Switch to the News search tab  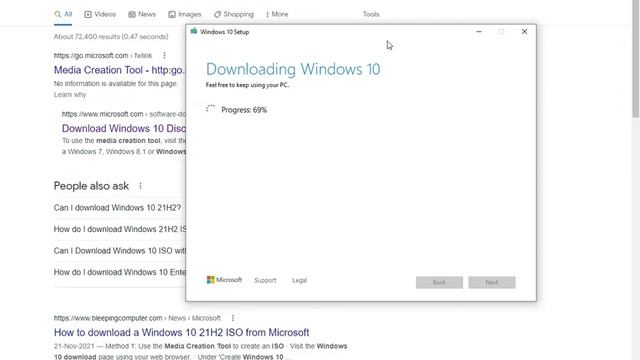click(x=142, y=14)
